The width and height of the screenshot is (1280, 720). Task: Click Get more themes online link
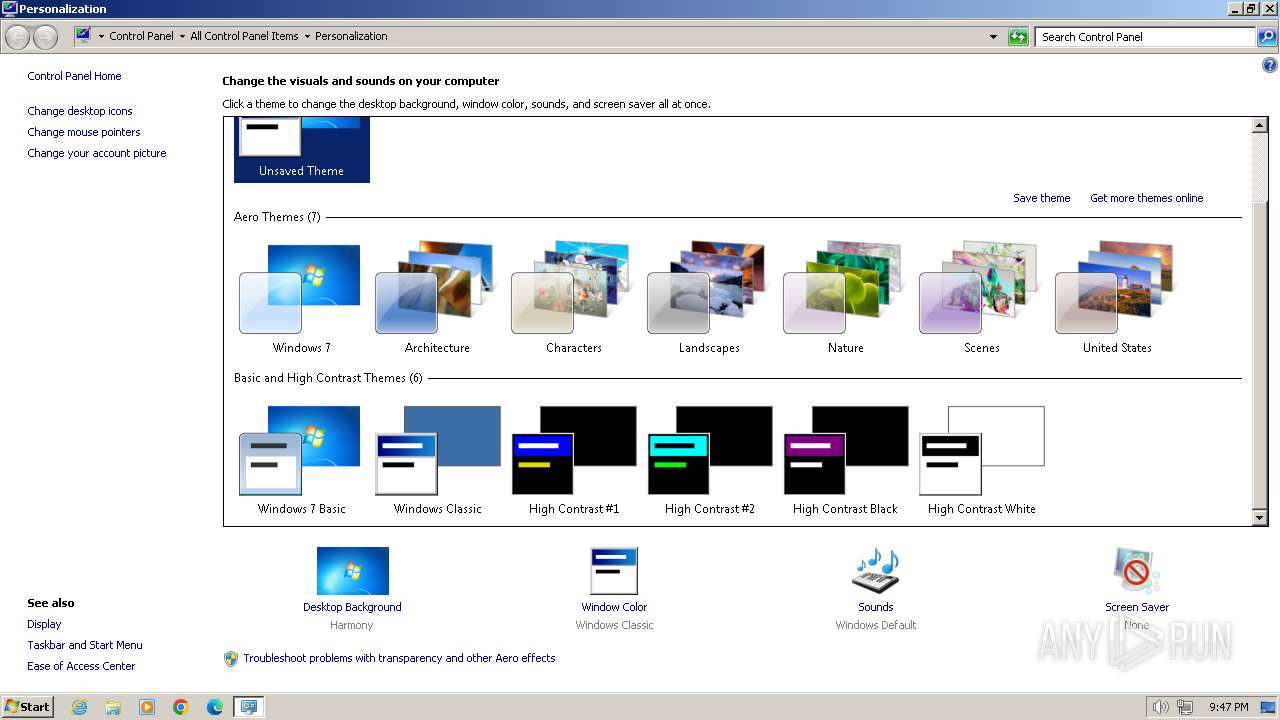1146,198
